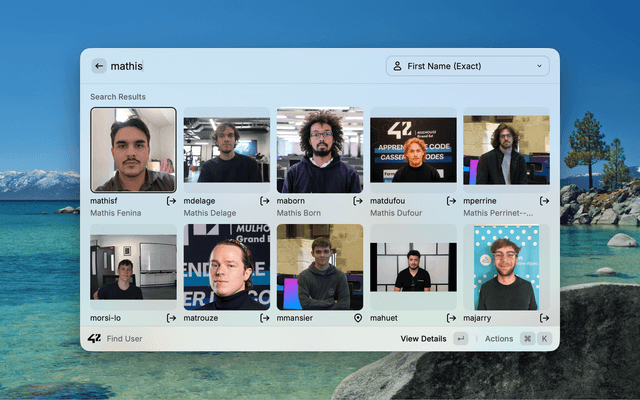The height and width of the screenshot is (400, 640).
Task: Open the First Name (Exact) dropdown
Action: pos(467,66)
